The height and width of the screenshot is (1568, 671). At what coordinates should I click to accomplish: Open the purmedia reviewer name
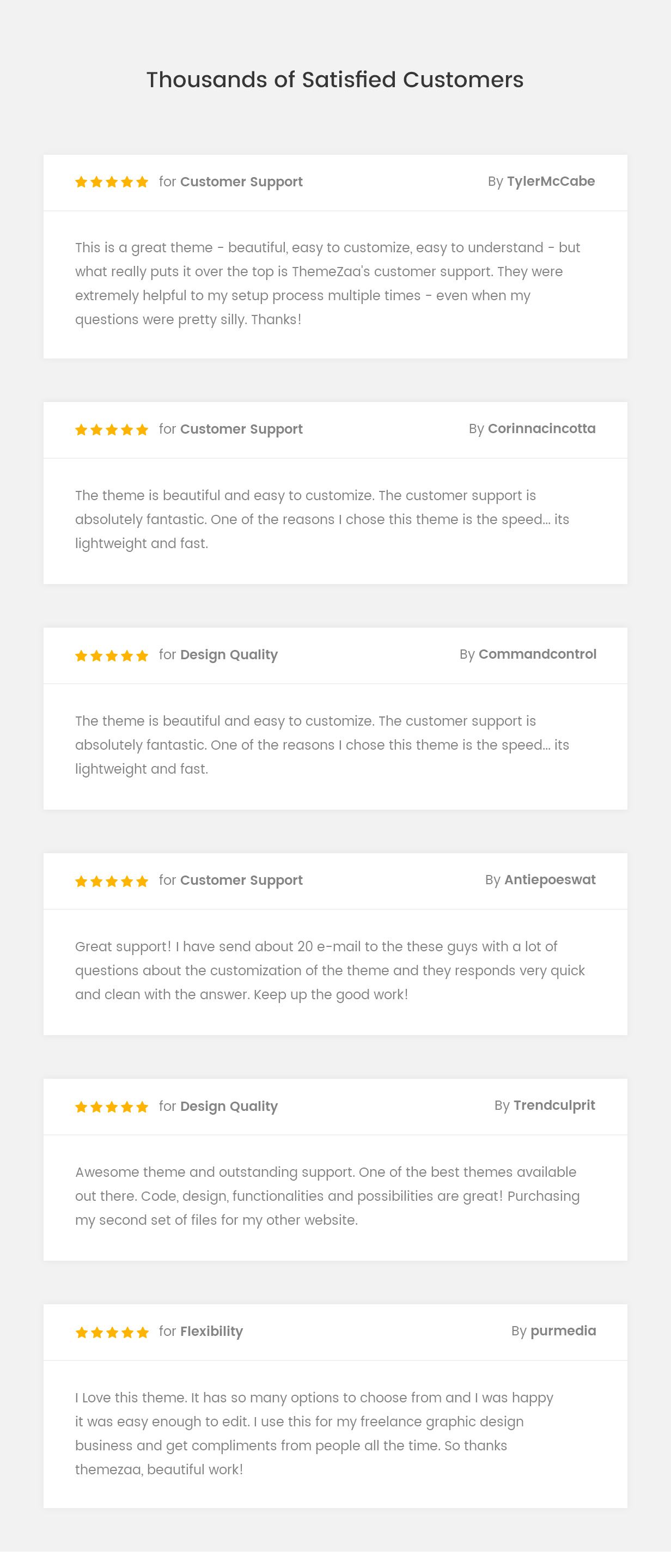tap(563, 1330)
